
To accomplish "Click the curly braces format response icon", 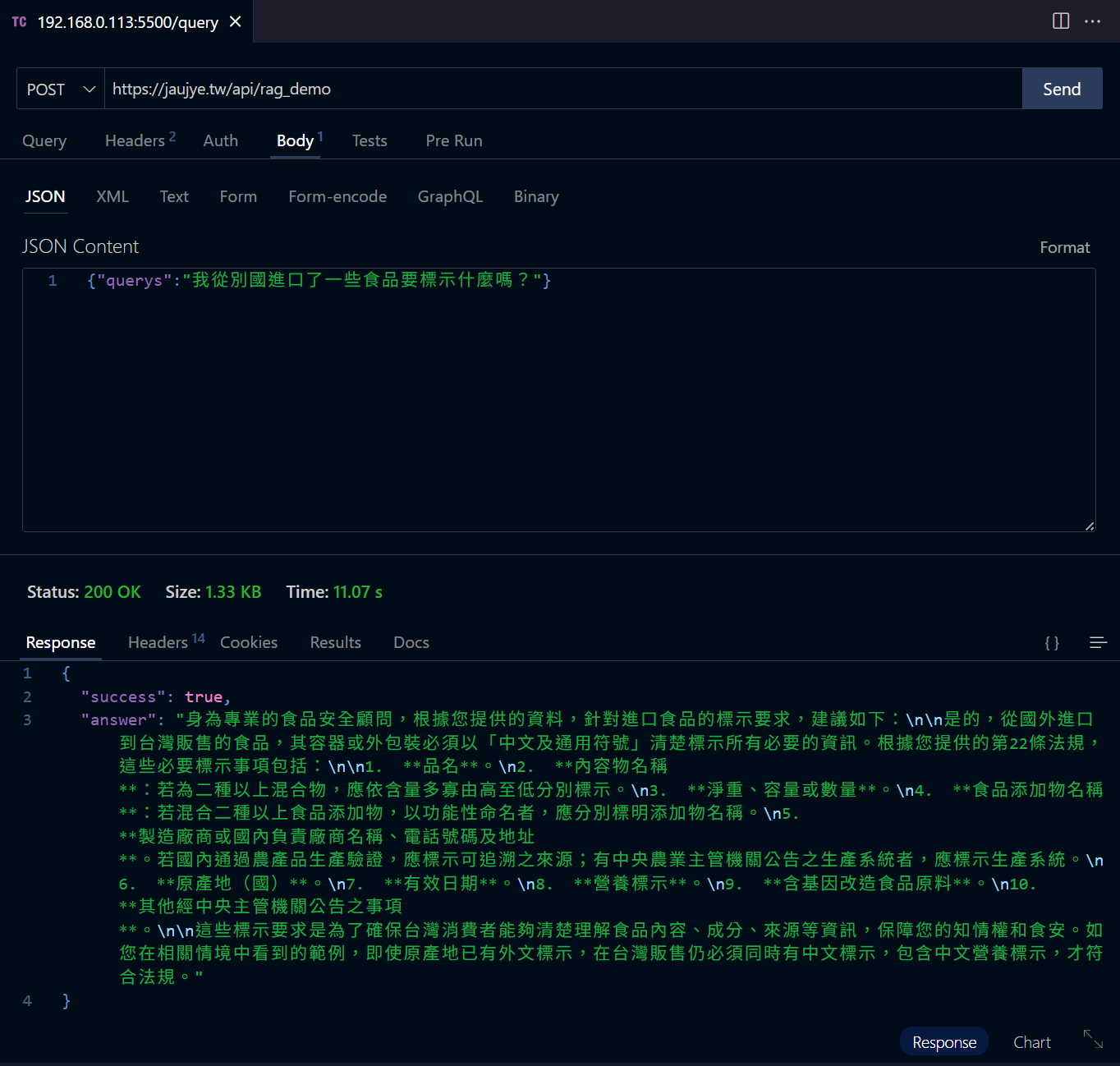I will [x=1052, y=642].
